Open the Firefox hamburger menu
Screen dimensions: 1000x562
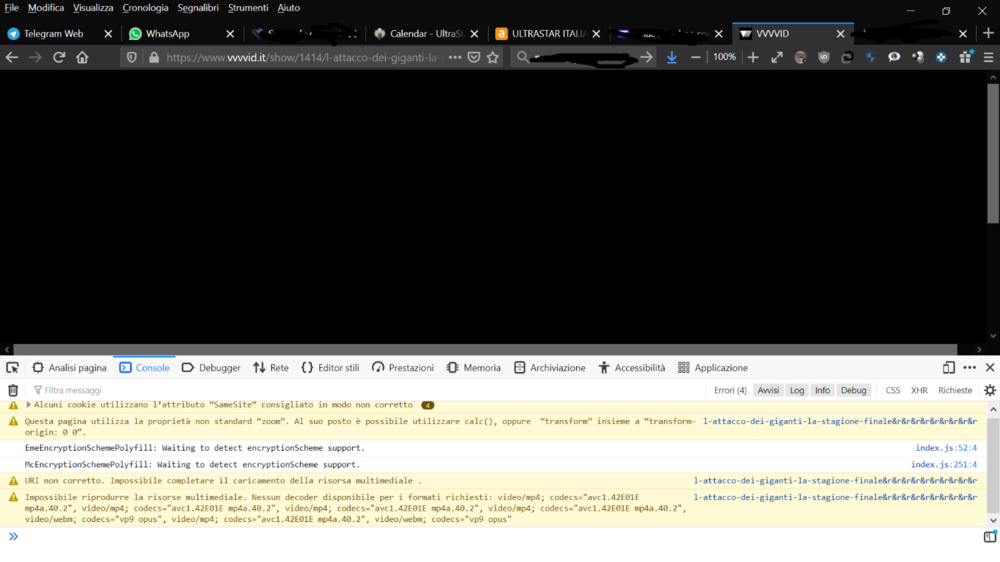click(x=988, y=58)
